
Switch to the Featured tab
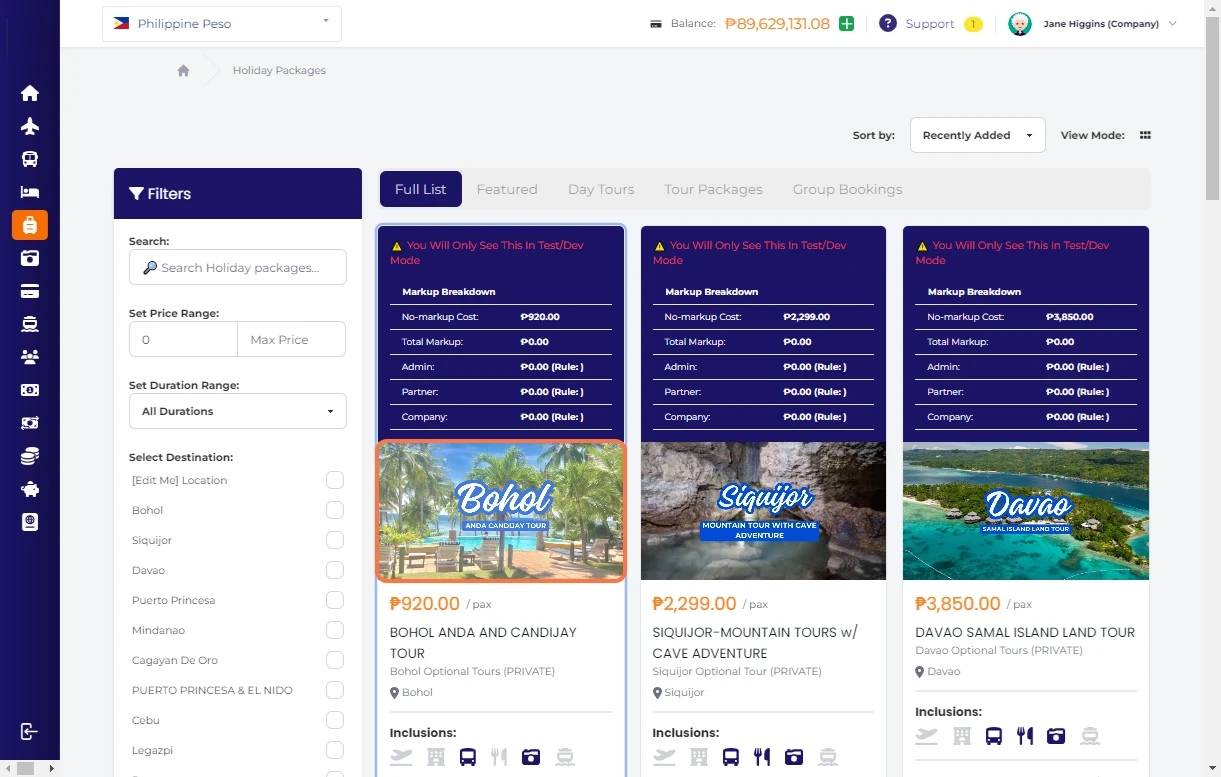[x=506, y=189]
